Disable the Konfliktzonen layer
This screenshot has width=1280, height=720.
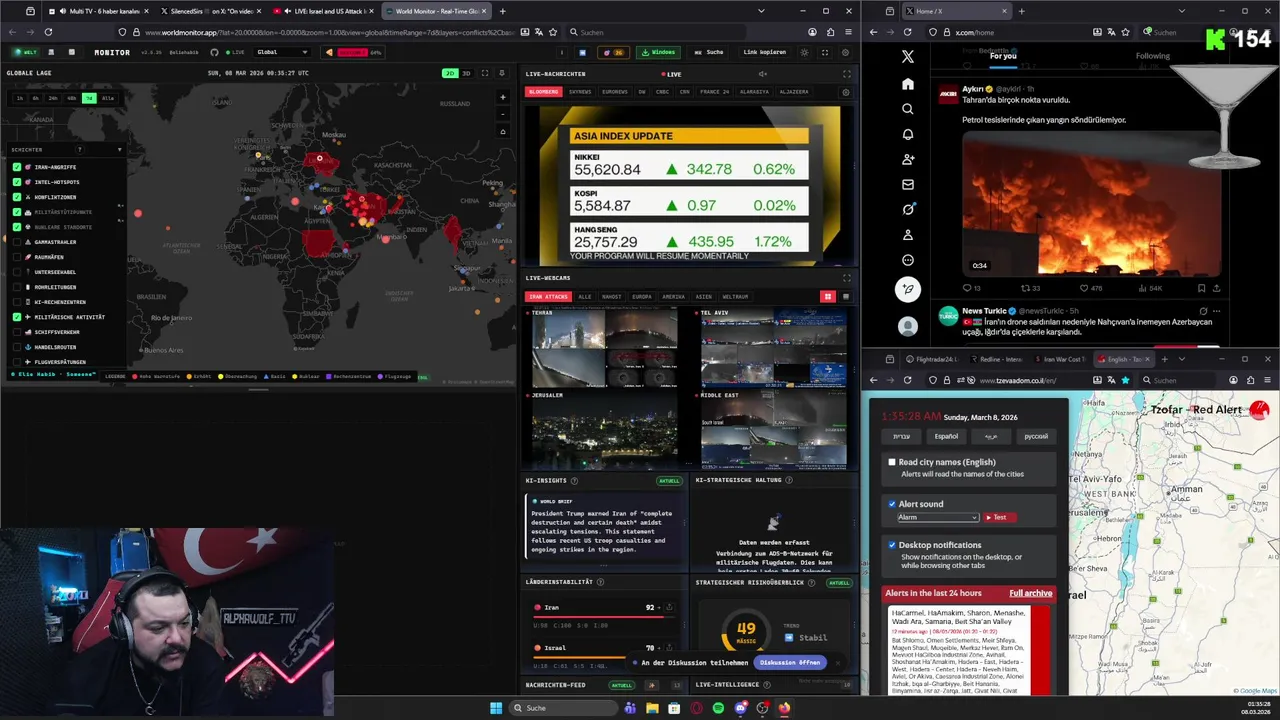(x=17, y=197)
